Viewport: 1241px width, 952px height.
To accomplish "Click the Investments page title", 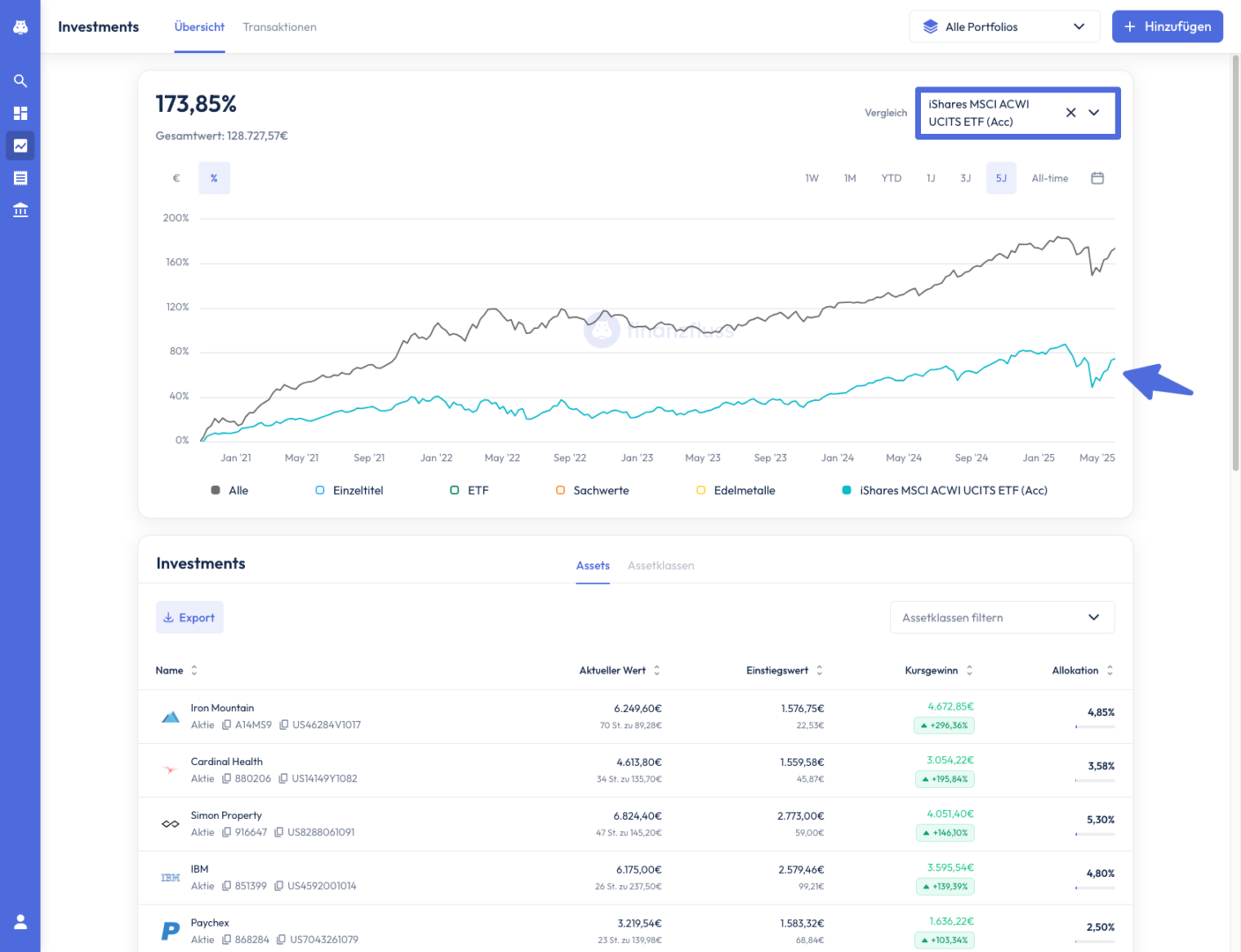I will (x=99, y=27).
